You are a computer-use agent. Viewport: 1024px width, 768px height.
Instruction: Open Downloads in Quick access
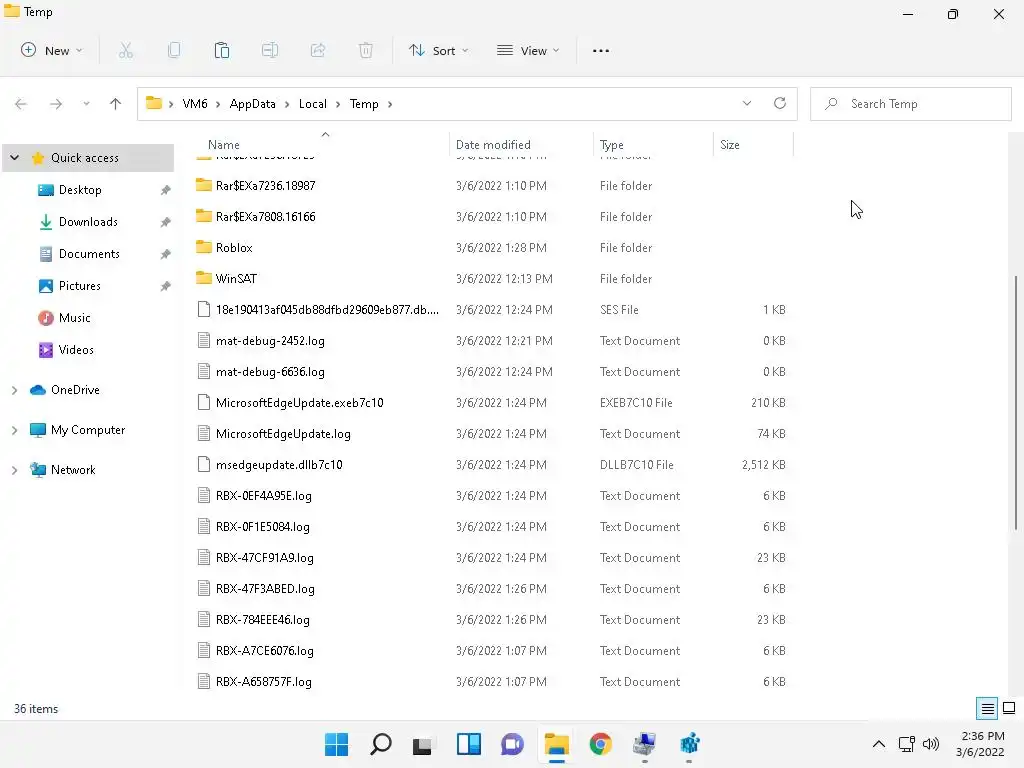pyautogui.click(x=88, y=221)
